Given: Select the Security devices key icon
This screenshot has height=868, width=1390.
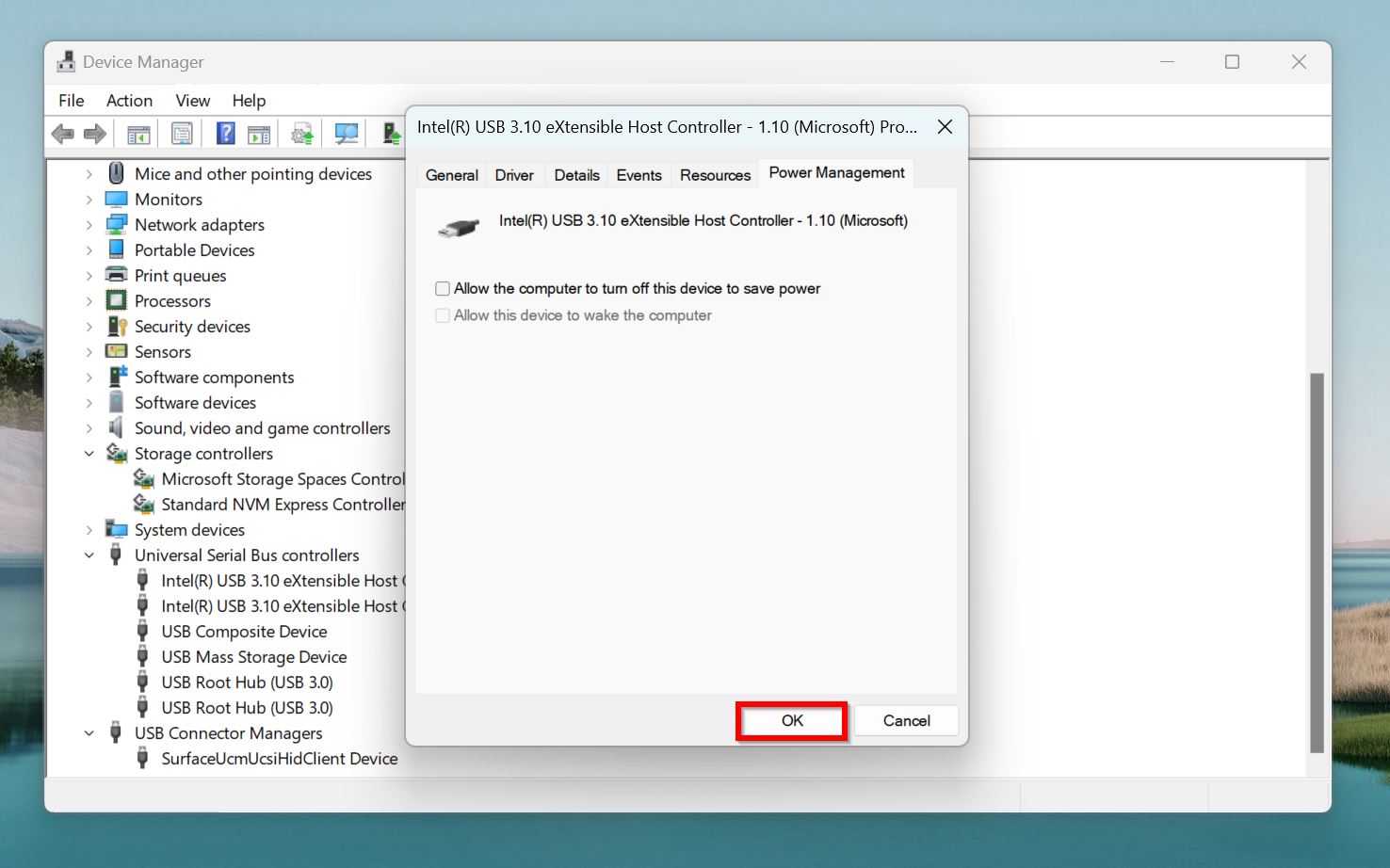Looking at the screenshot, I should [x=117, y=326].
